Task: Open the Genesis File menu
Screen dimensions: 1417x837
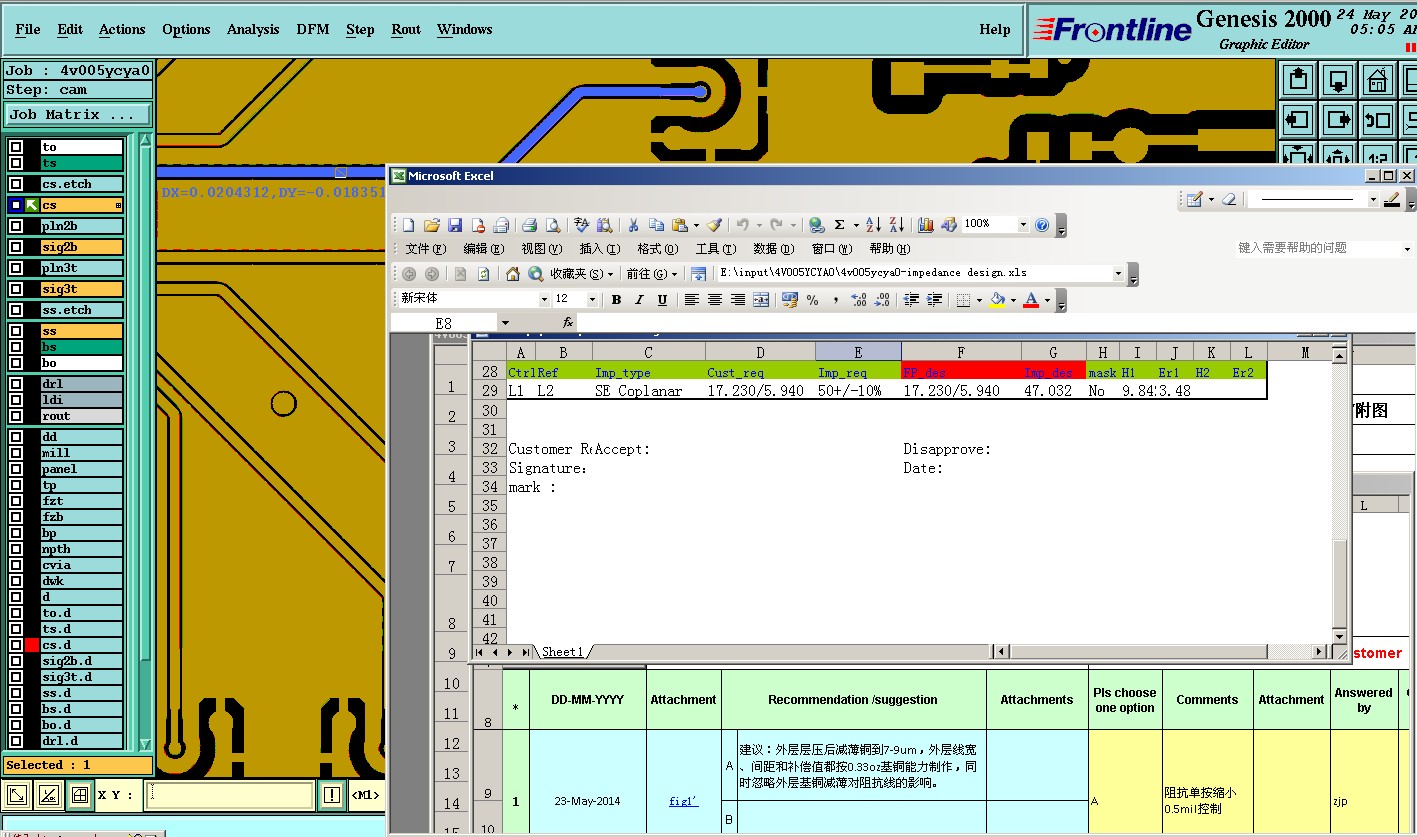Action: point(28,29)
